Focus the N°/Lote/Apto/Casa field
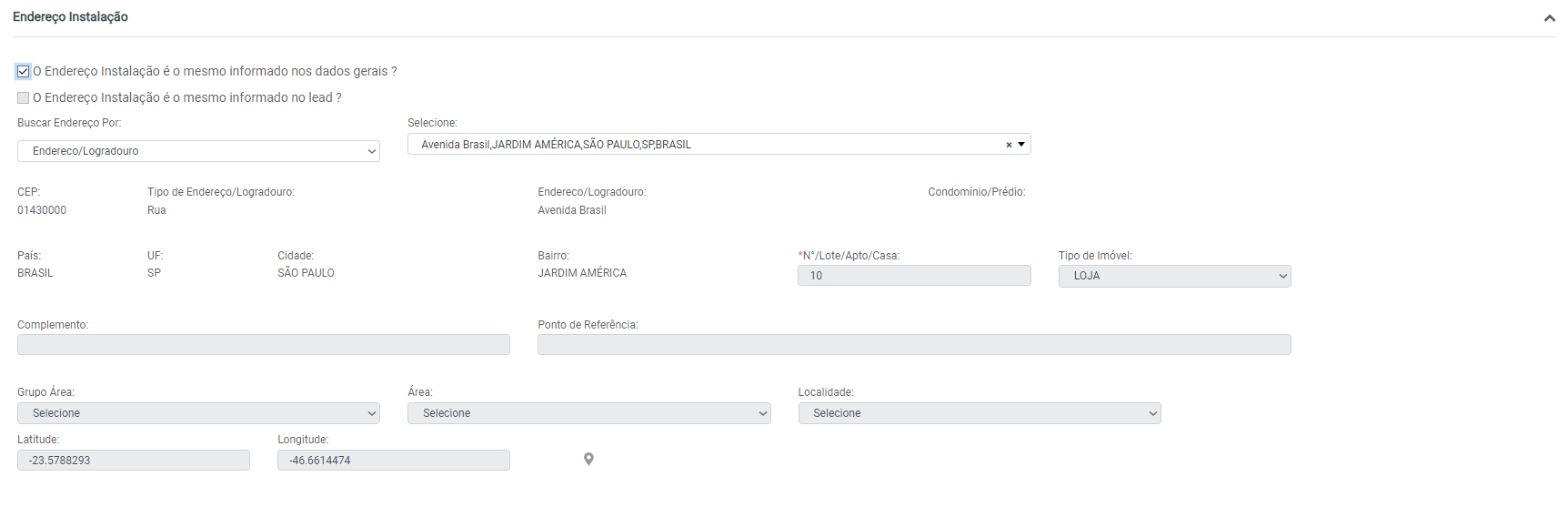This screenshot has width=1568, height=517. coord(913,276)
